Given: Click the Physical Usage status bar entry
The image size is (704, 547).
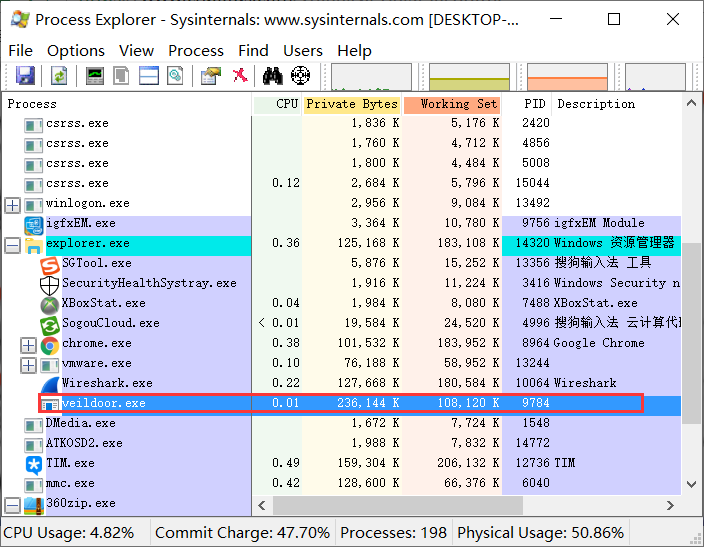Looking at the screenshot, I should pyautogui.click(x=541, y=533).
